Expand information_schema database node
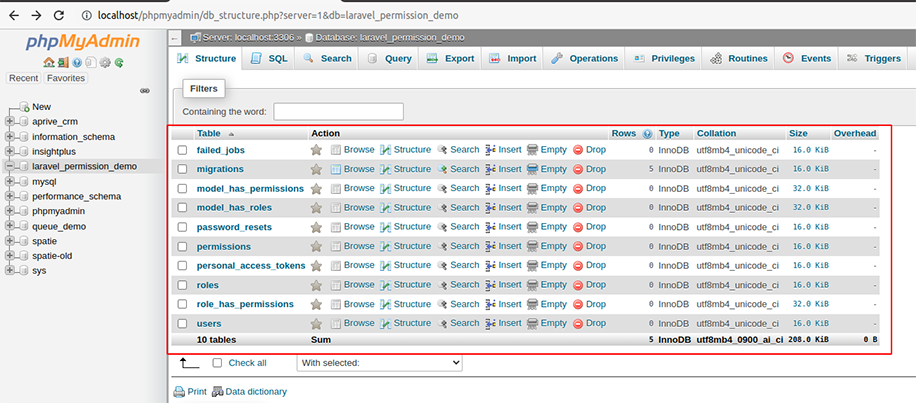916x403 pixels. pos(9,137)
